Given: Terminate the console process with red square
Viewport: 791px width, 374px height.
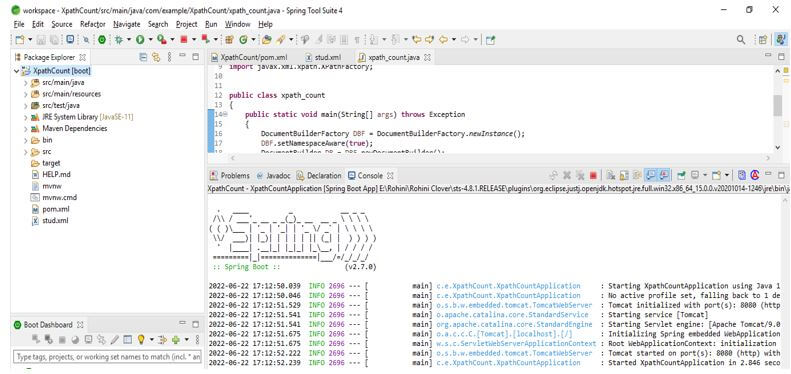Looking at the screenshot, I should click(x=593, y=175).
